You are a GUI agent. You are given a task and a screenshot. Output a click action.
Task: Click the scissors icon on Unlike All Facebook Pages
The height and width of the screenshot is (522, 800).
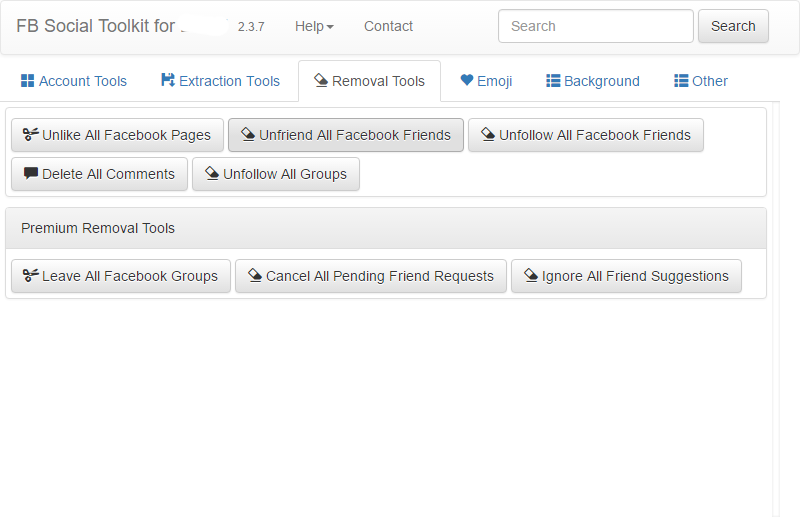[x=31, y=134]
